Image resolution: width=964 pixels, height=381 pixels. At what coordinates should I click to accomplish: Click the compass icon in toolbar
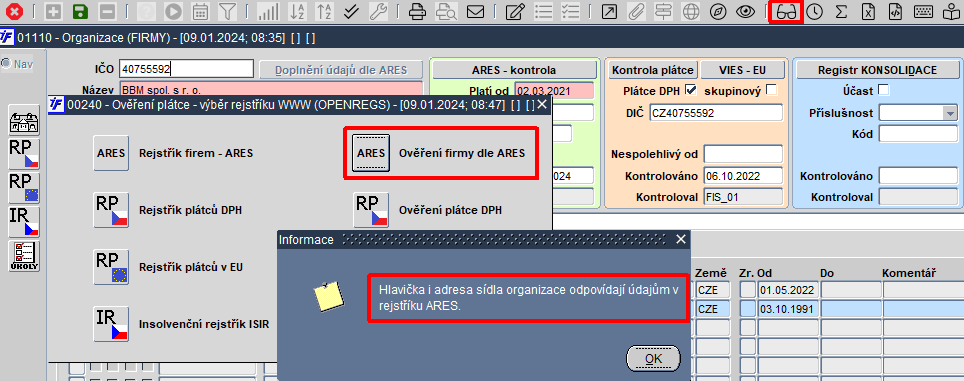click(718, 11)
